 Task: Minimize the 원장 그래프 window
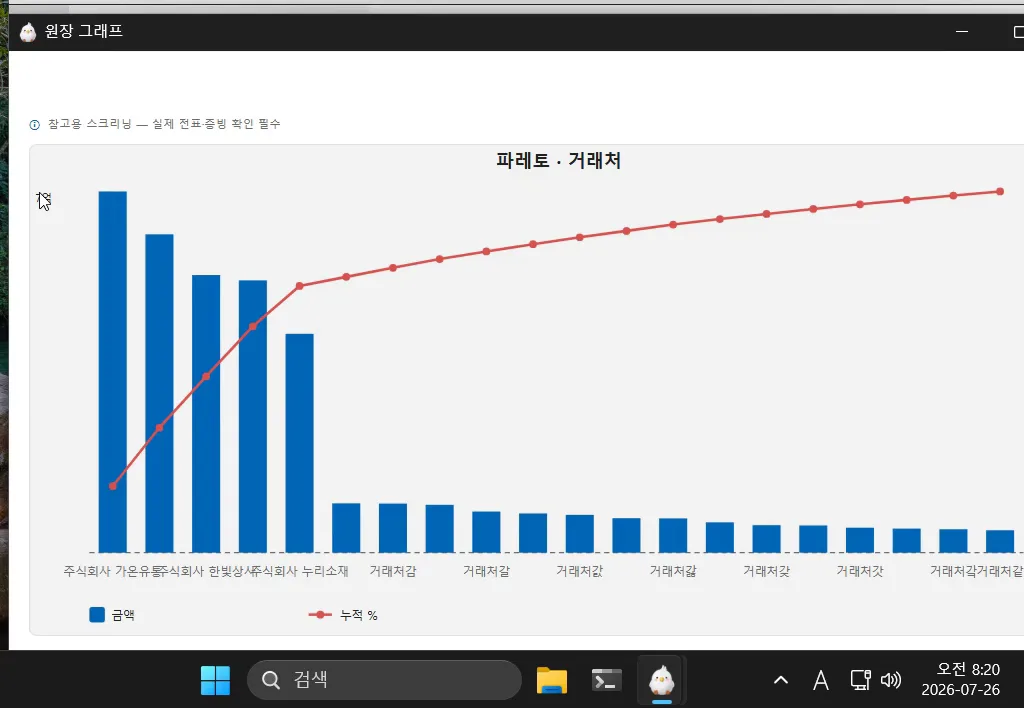pyautogui.click(x=962, y=31)
